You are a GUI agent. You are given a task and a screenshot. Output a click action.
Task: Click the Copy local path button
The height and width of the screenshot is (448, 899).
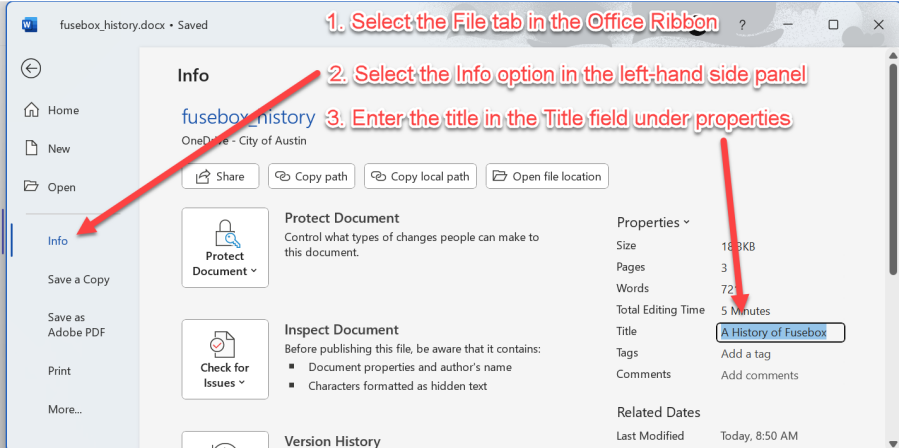point(421,177)
